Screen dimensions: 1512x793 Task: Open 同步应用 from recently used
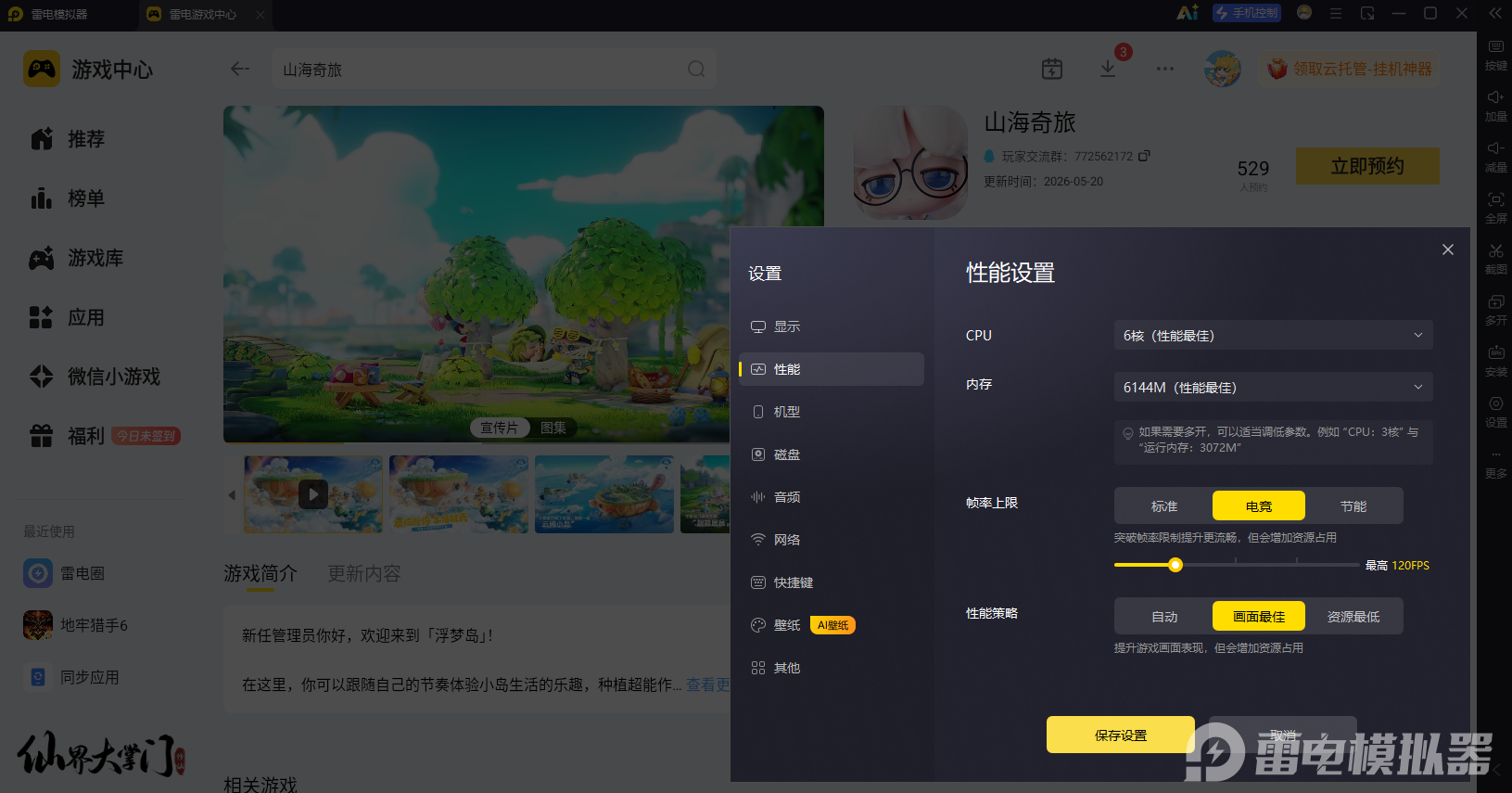click(x=71, y=677)
